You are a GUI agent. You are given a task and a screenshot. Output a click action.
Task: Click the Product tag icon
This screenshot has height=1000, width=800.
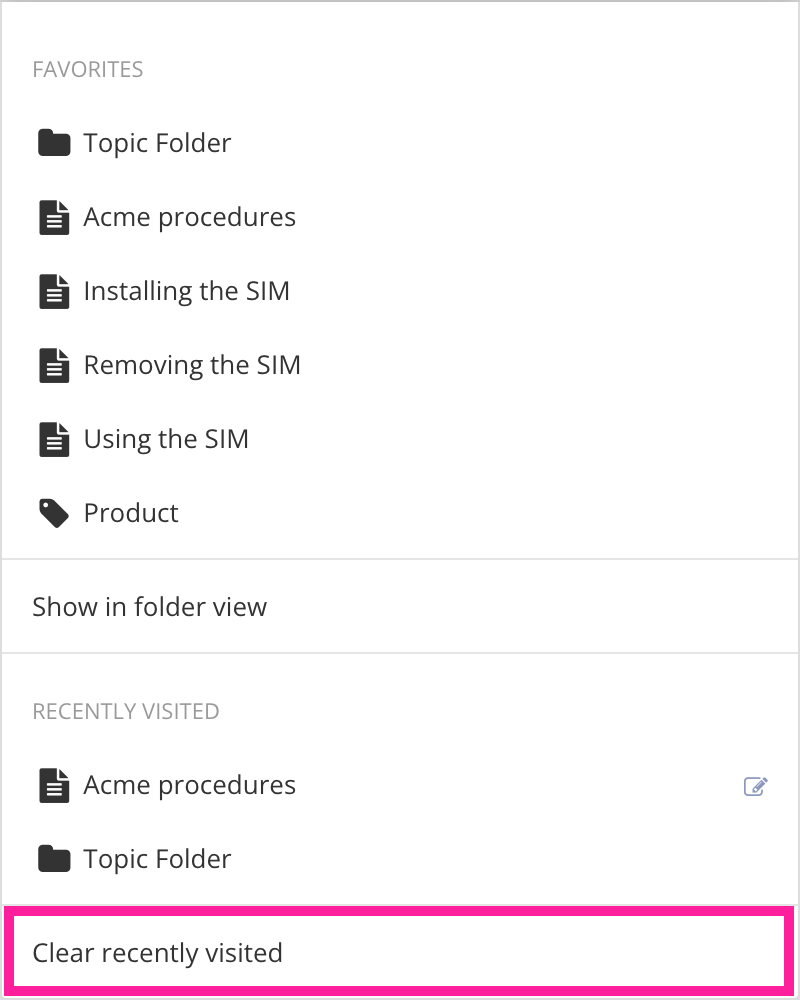click(54, 513)
